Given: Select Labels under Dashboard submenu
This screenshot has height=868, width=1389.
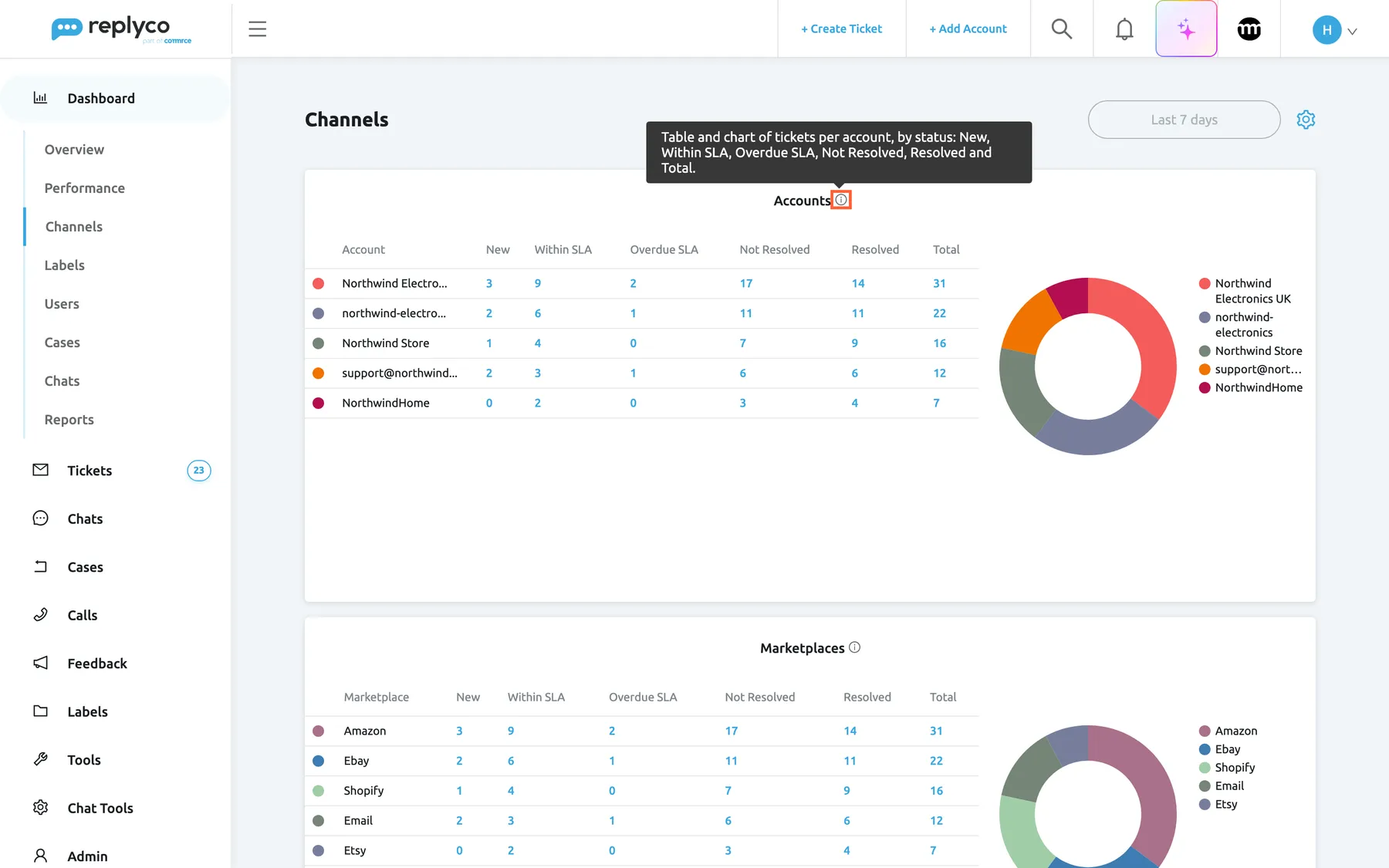Looking at the screenshot, I should click(65, 265).
